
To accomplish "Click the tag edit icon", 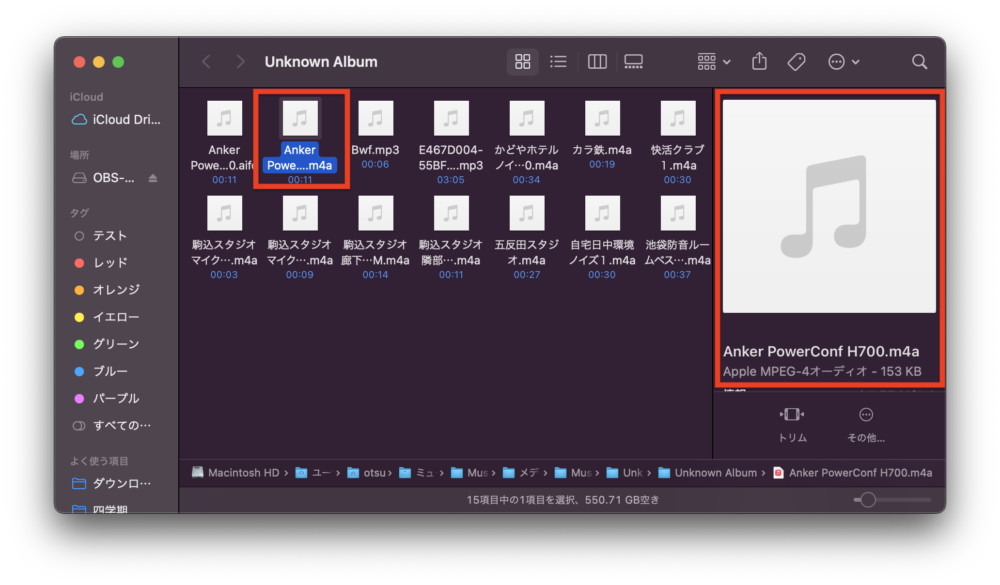I will click(796, 62).
